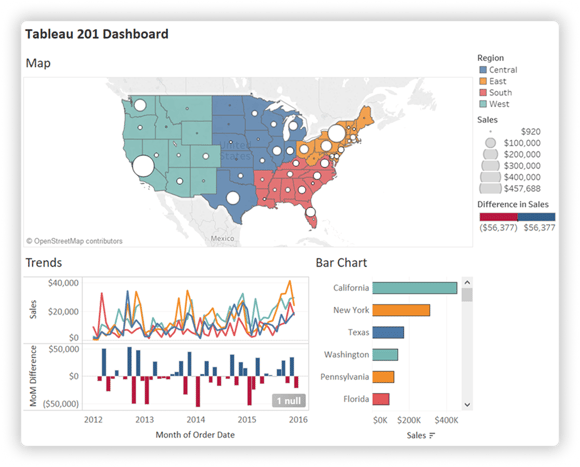Click the sort icon next to Sales axis
This screenshot has width=580, height=467.
(x=432, y=436)
